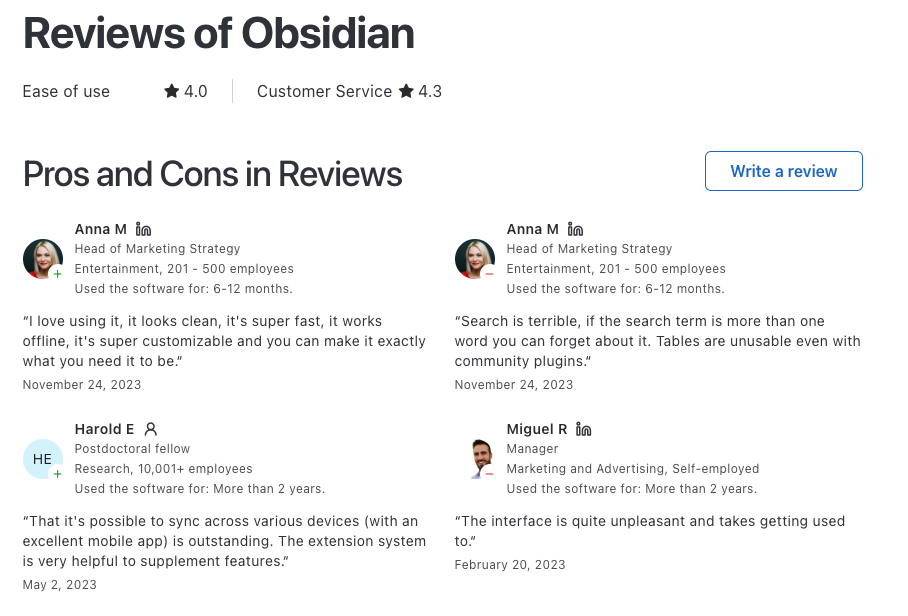The height and width of the screenshot is (616, 908).
Task: Click the star icon beside the Ease of use rating
Action: (170, 91)
